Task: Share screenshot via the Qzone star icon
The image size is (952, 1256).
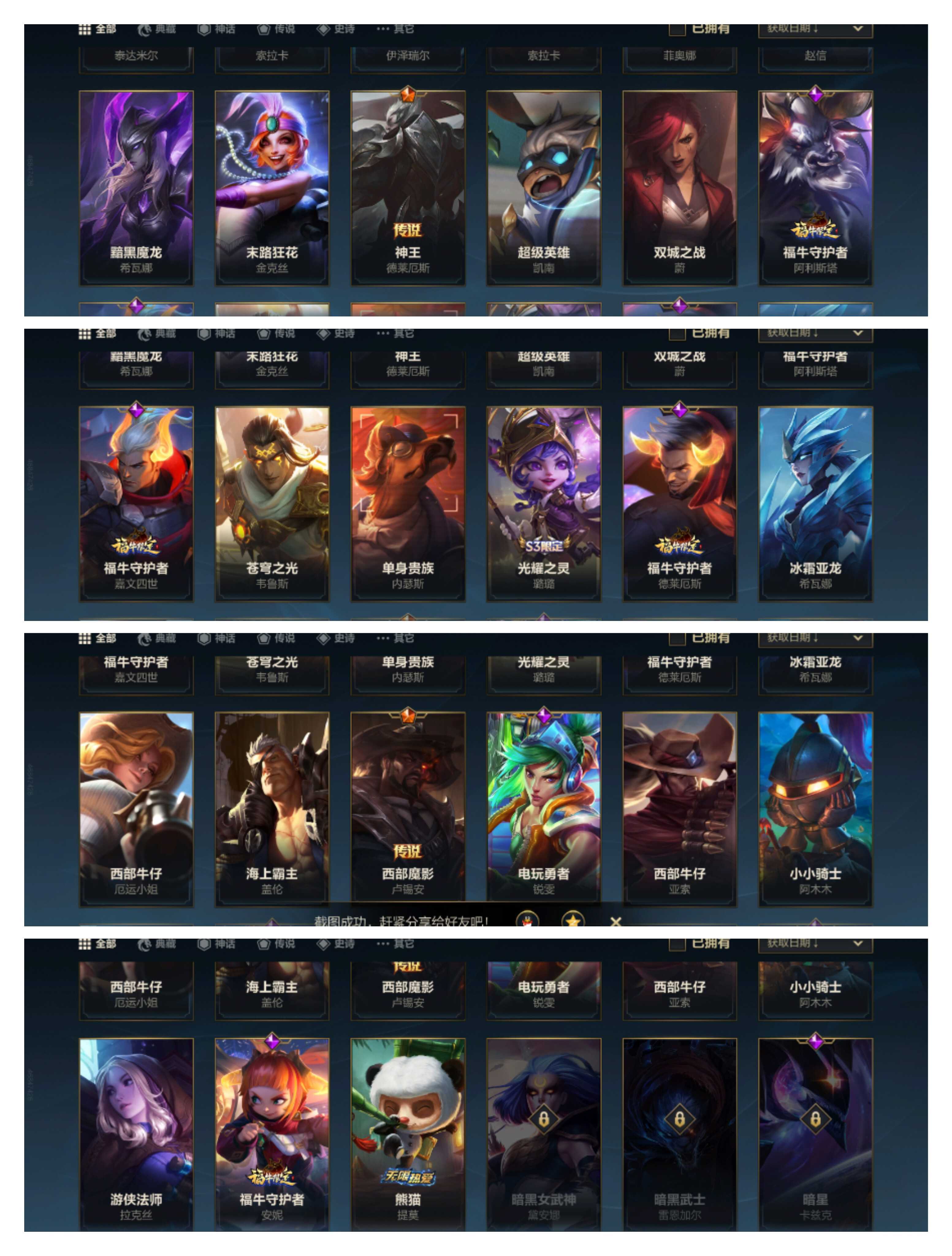Action: (573, 919)
